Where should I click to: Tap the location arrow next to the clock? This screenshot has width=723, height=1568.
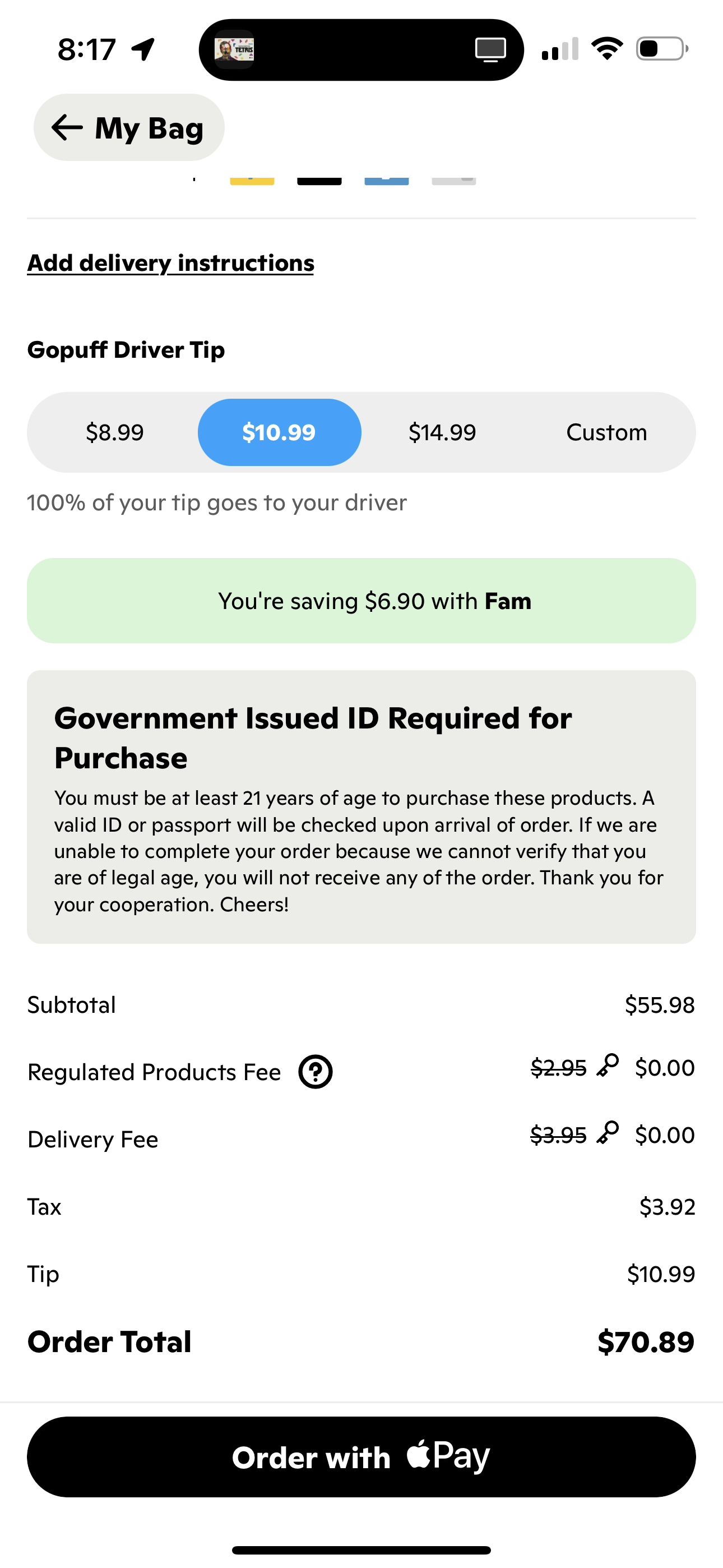(142, 50)
